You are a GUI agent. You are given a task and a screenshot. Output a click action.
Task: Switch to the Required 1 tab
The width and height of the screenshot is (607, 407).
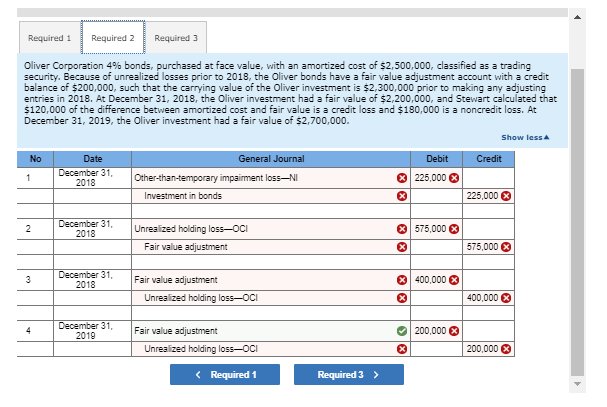tap(50, 38)
